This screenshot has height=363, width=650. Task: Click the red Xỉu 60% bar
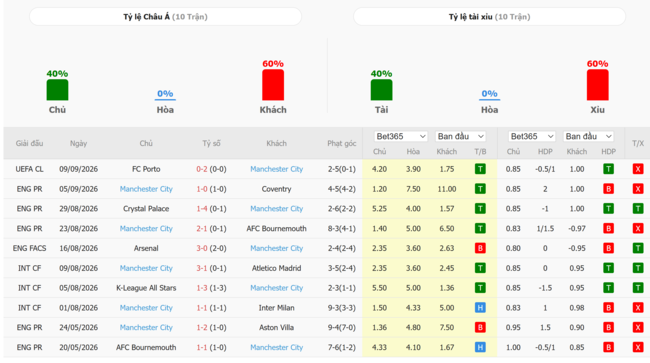(597, 85)
